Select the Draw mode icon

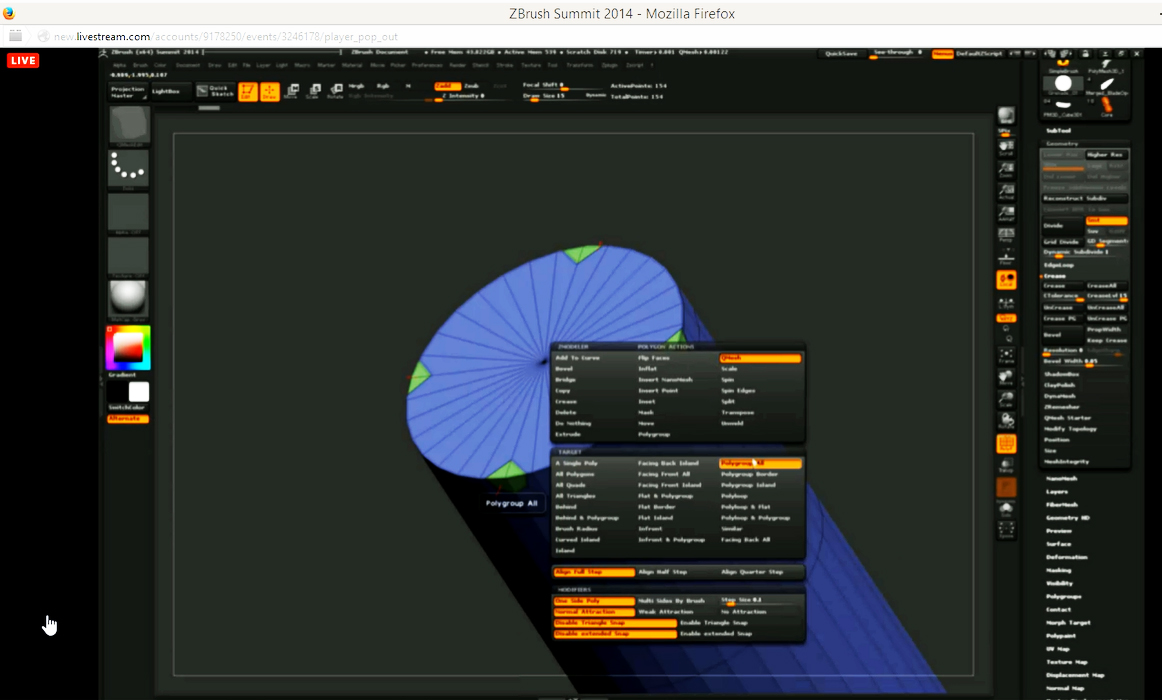coord(269,92)
